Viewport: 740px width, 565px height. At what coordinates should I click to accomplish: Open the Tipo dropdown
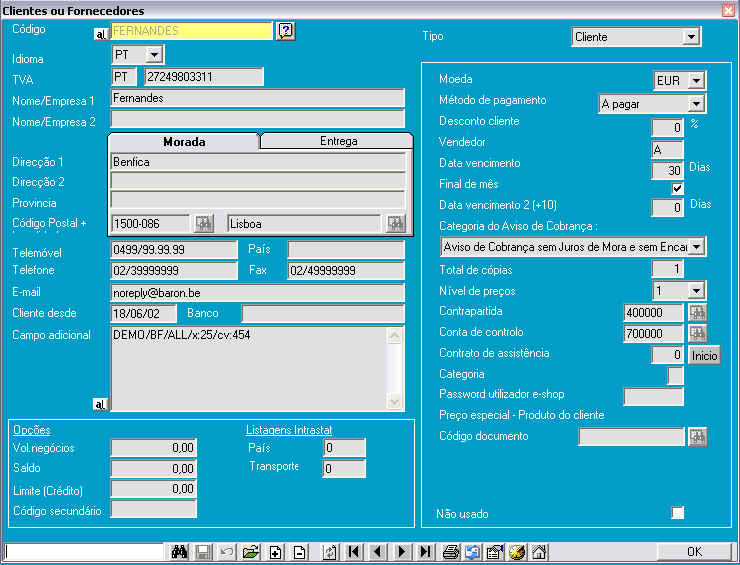pyautogui.click(x=690, y=37)
